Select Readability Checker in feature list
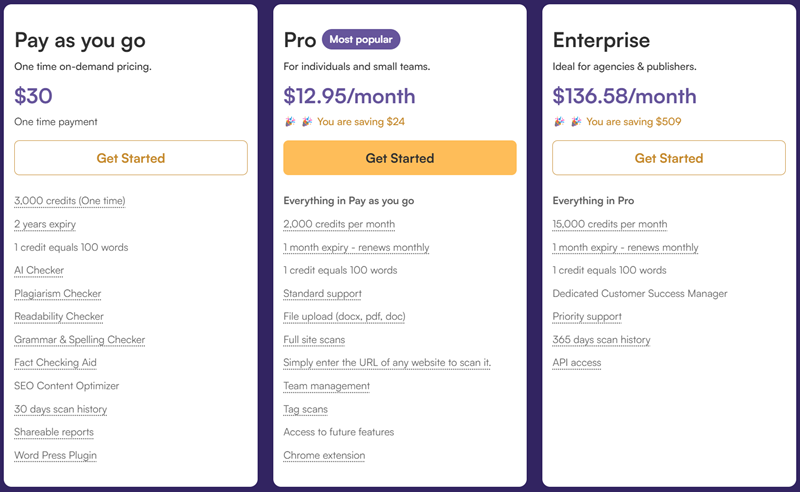This screenshot has height=492, width=800. 59,316
